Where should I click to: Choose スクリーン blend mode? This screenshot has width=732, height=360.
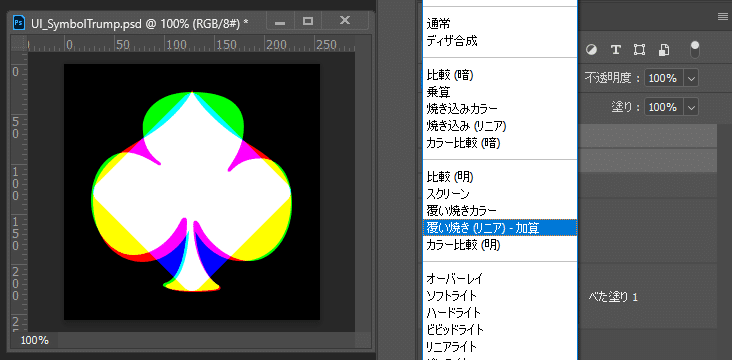(500, 194)
